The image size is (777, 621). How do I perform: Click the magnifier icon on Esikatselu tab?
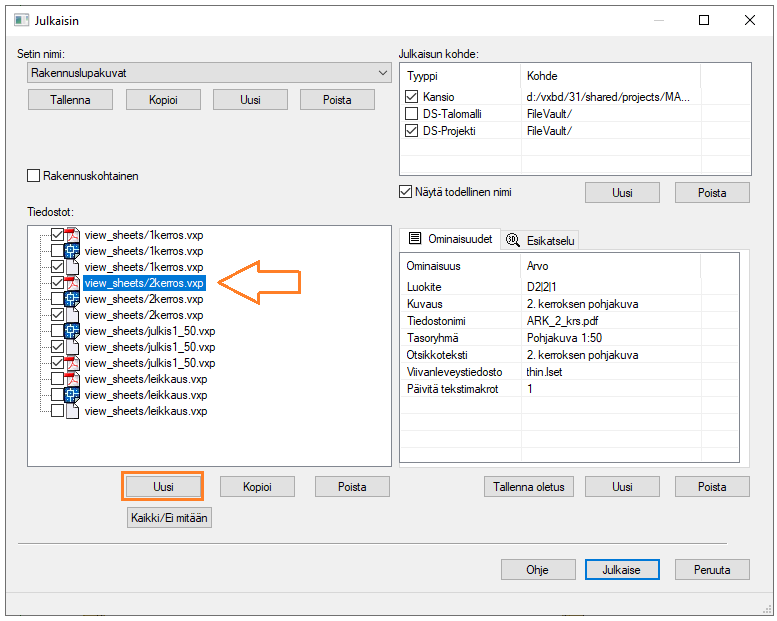point(514,240)
